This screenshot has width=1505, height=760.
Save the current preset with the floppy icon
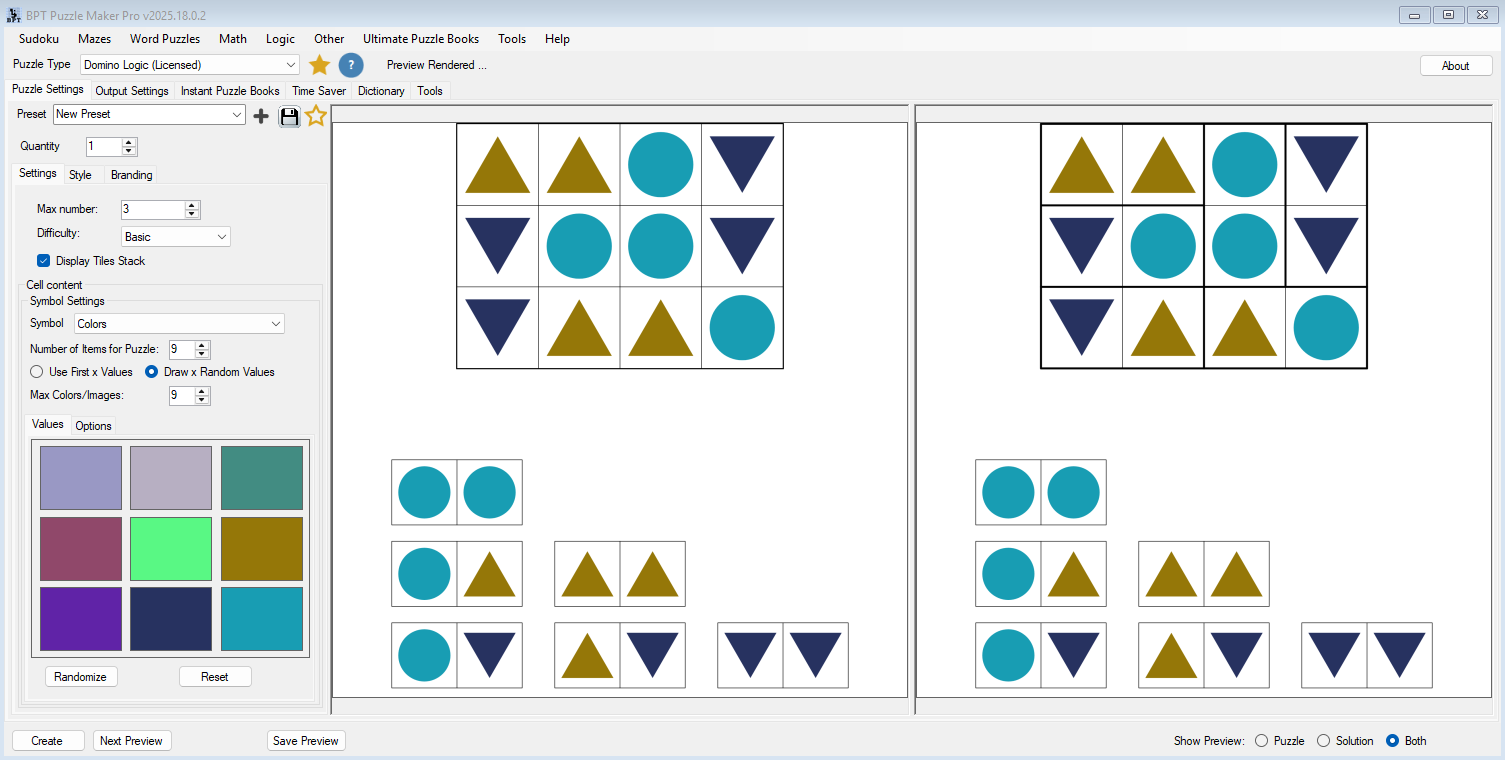[289, 115]
